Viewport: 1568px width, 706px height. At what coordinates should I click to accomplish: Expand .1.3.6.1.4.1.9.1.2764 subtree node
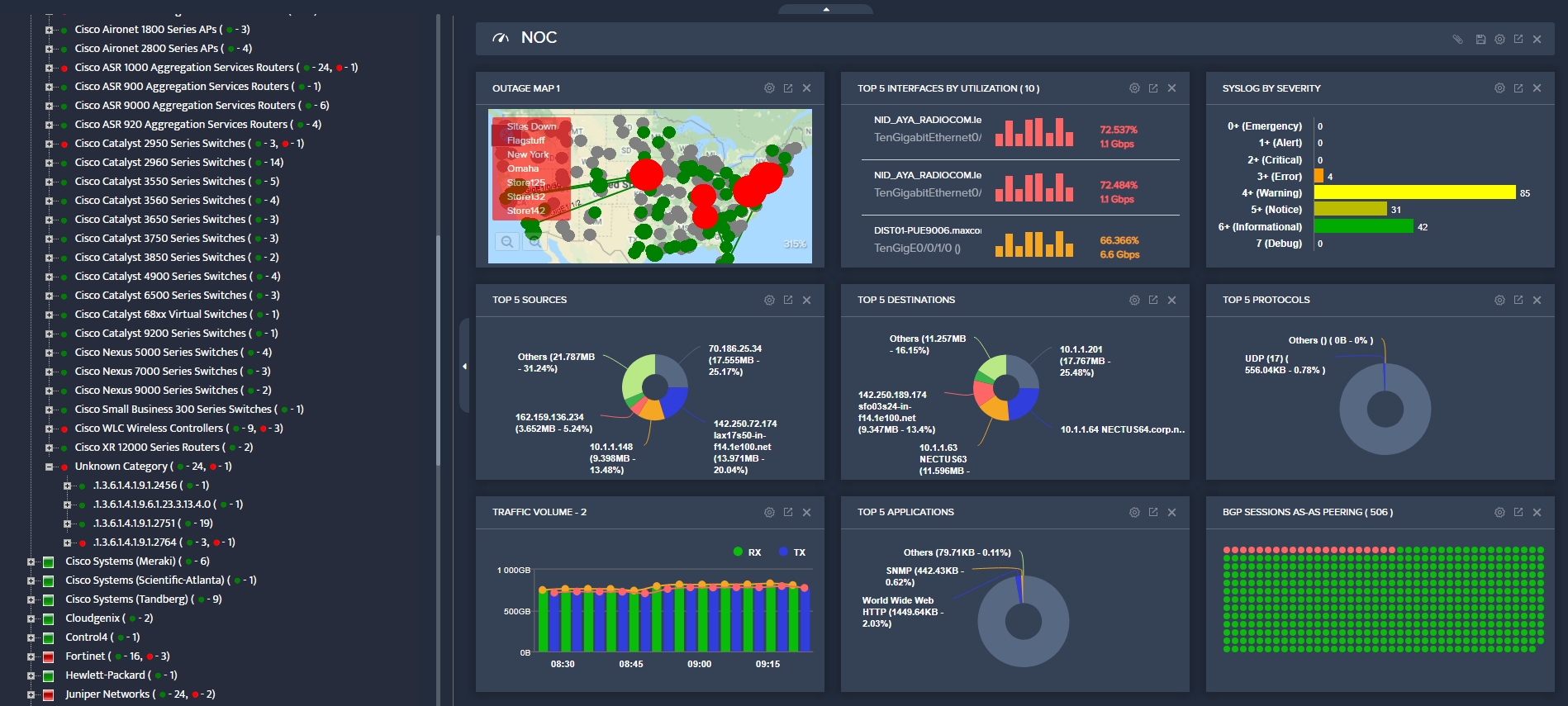67,543
